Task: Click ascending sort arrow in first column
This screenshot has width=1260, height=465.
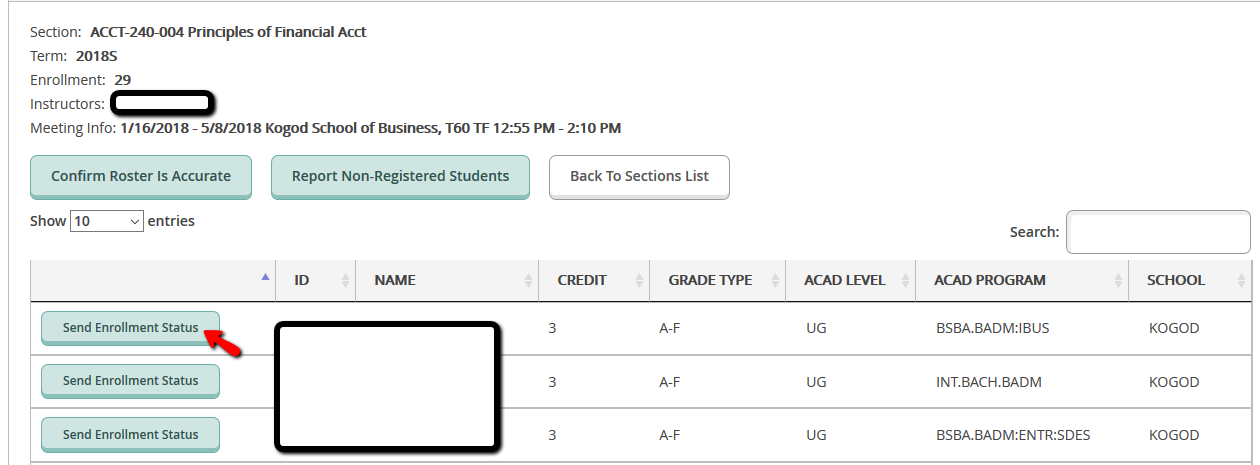Action: (265, 277)
